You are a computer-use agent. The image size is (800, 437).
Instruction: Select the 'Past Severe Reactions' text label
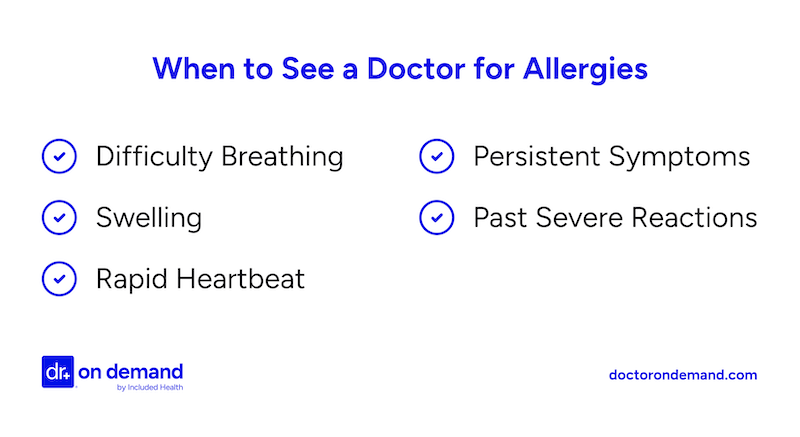615,218
